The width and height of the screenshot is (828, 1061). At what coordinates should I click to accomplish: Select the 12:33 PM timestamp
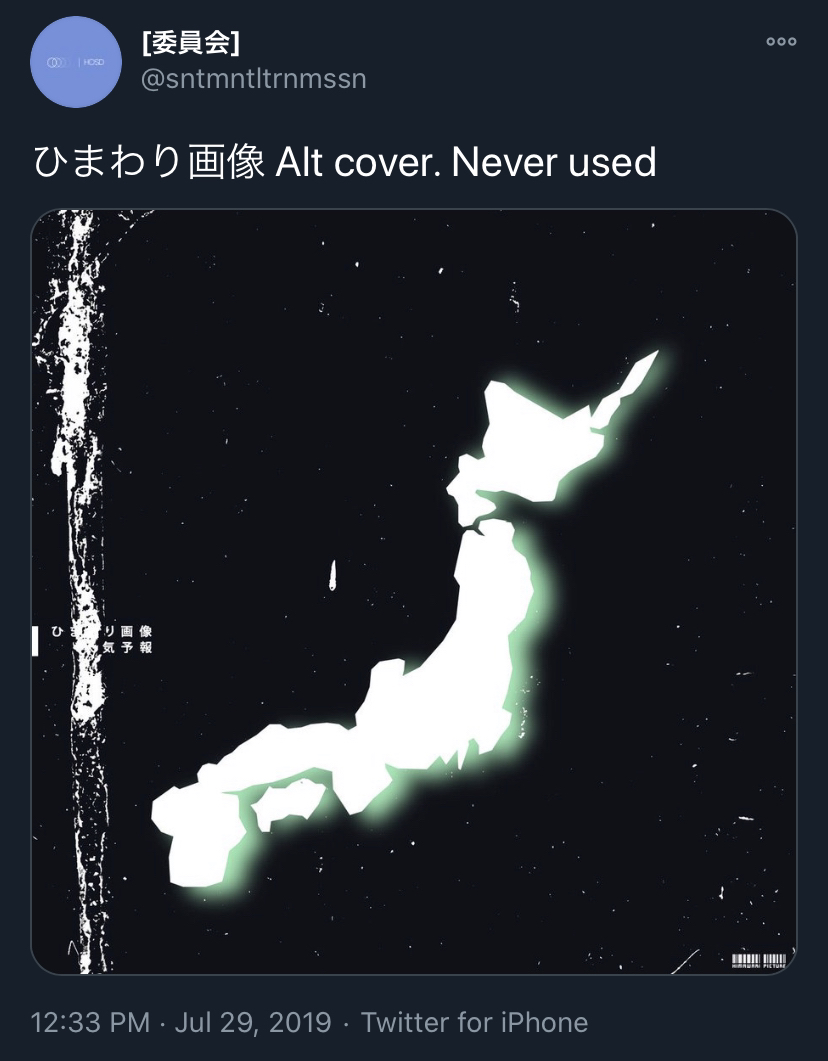pyautogui.click(x=90, y=1022)
